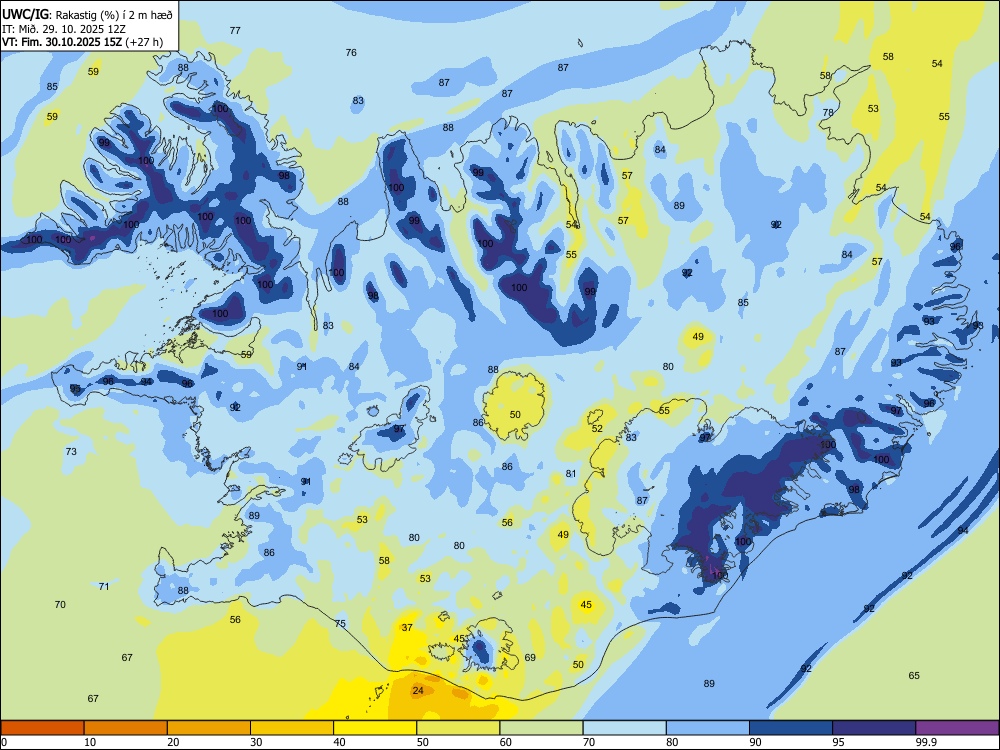Select the 'IT: Mið. 29. 10. 2025 12Z' line

66,29
